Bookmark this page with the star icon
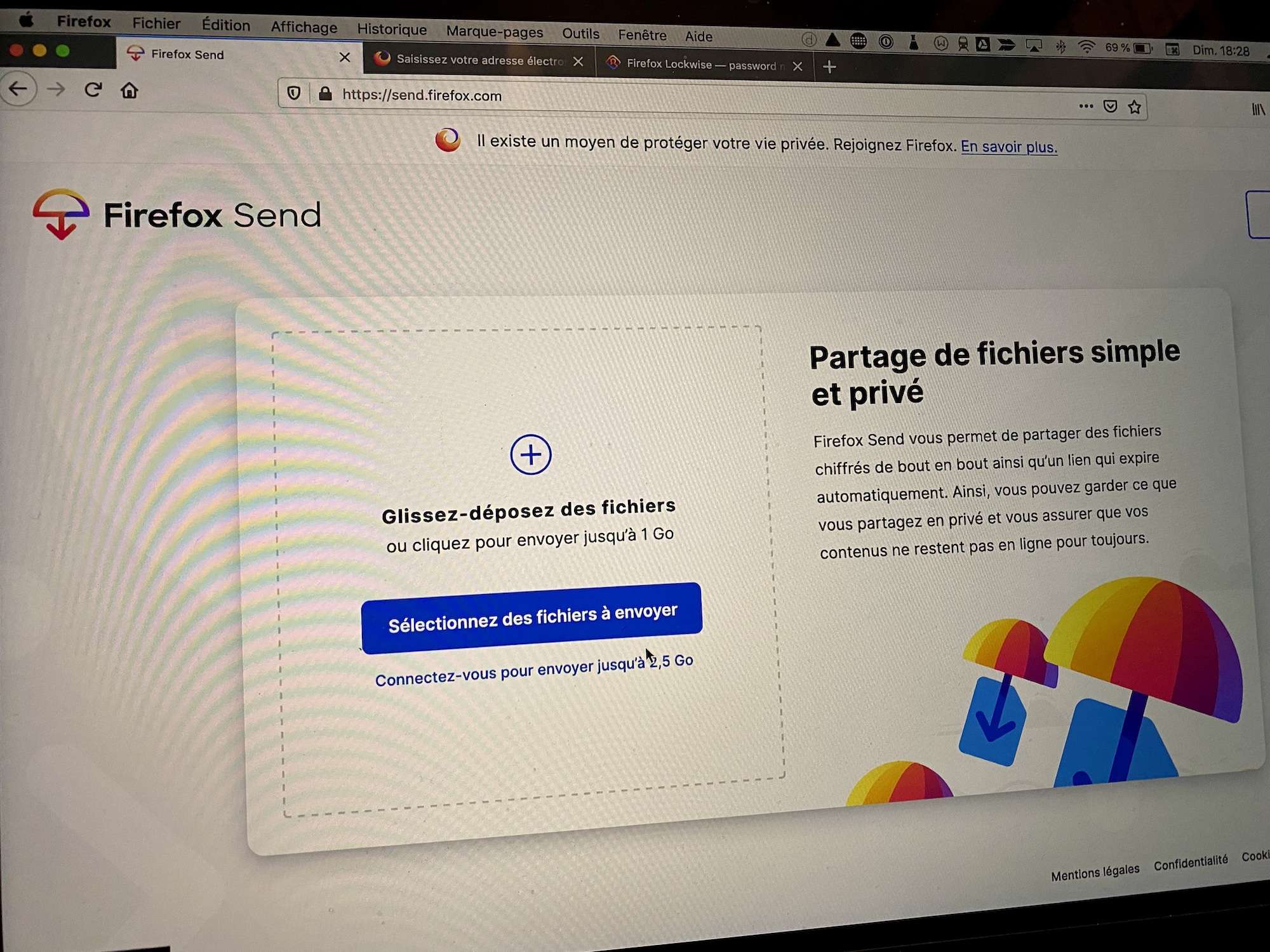1270x952 pixels. pyautogui.click(x=1134, y=107)
